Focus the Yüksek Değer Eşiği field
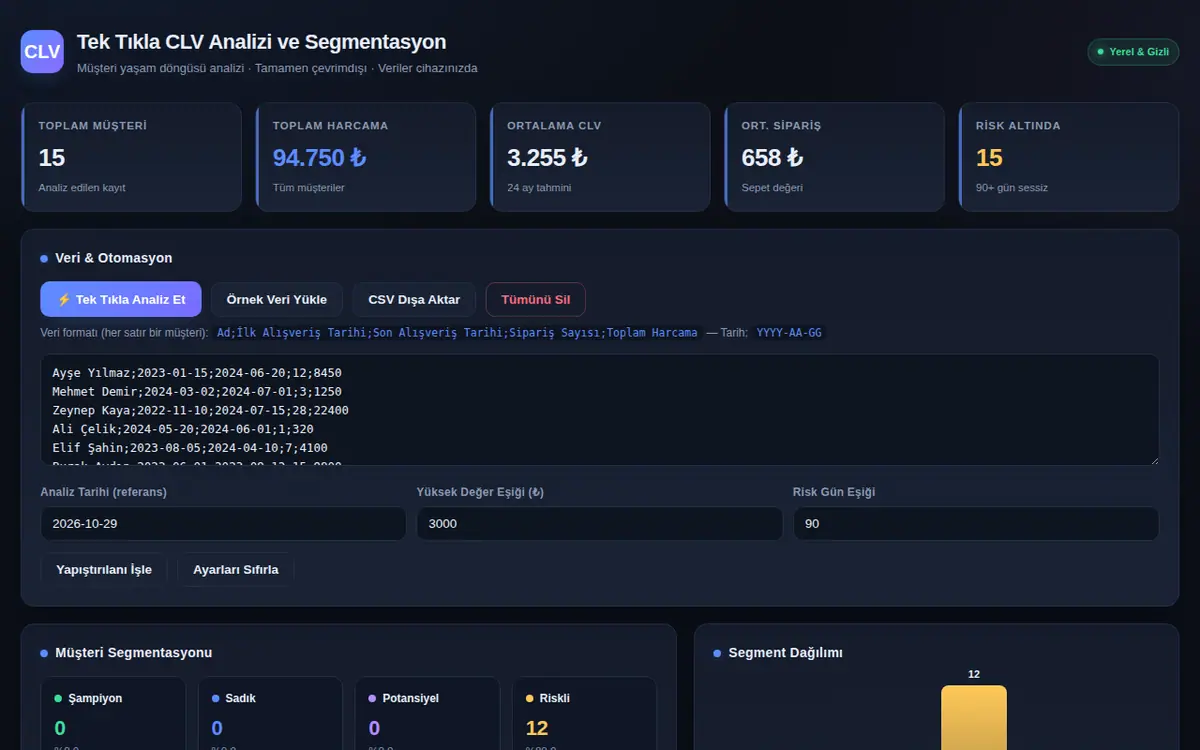The image size is (1200, 750). click(x=600, y=523)
